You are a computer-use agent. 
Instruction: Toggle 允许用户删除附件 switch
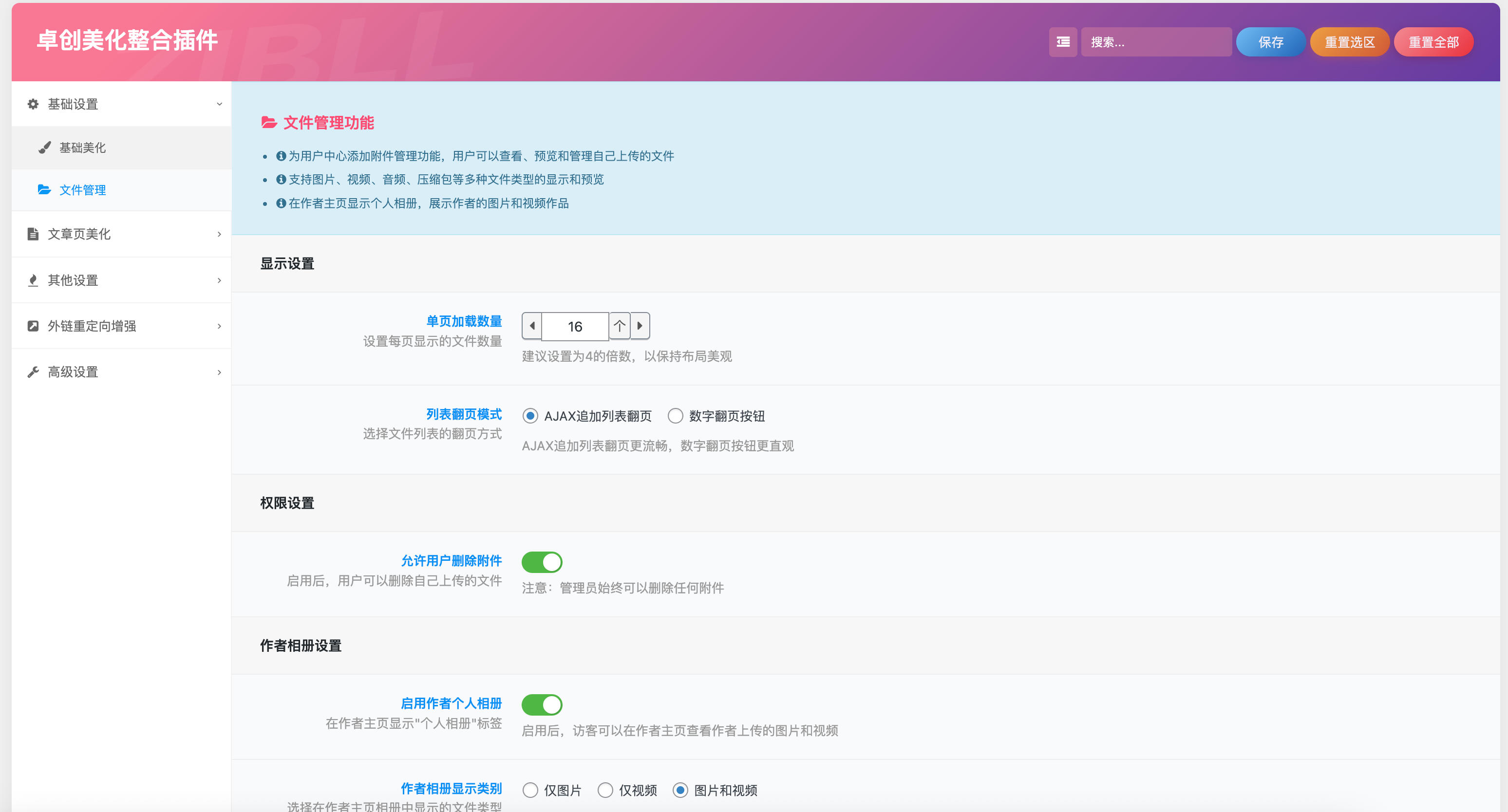click(542, 562)
